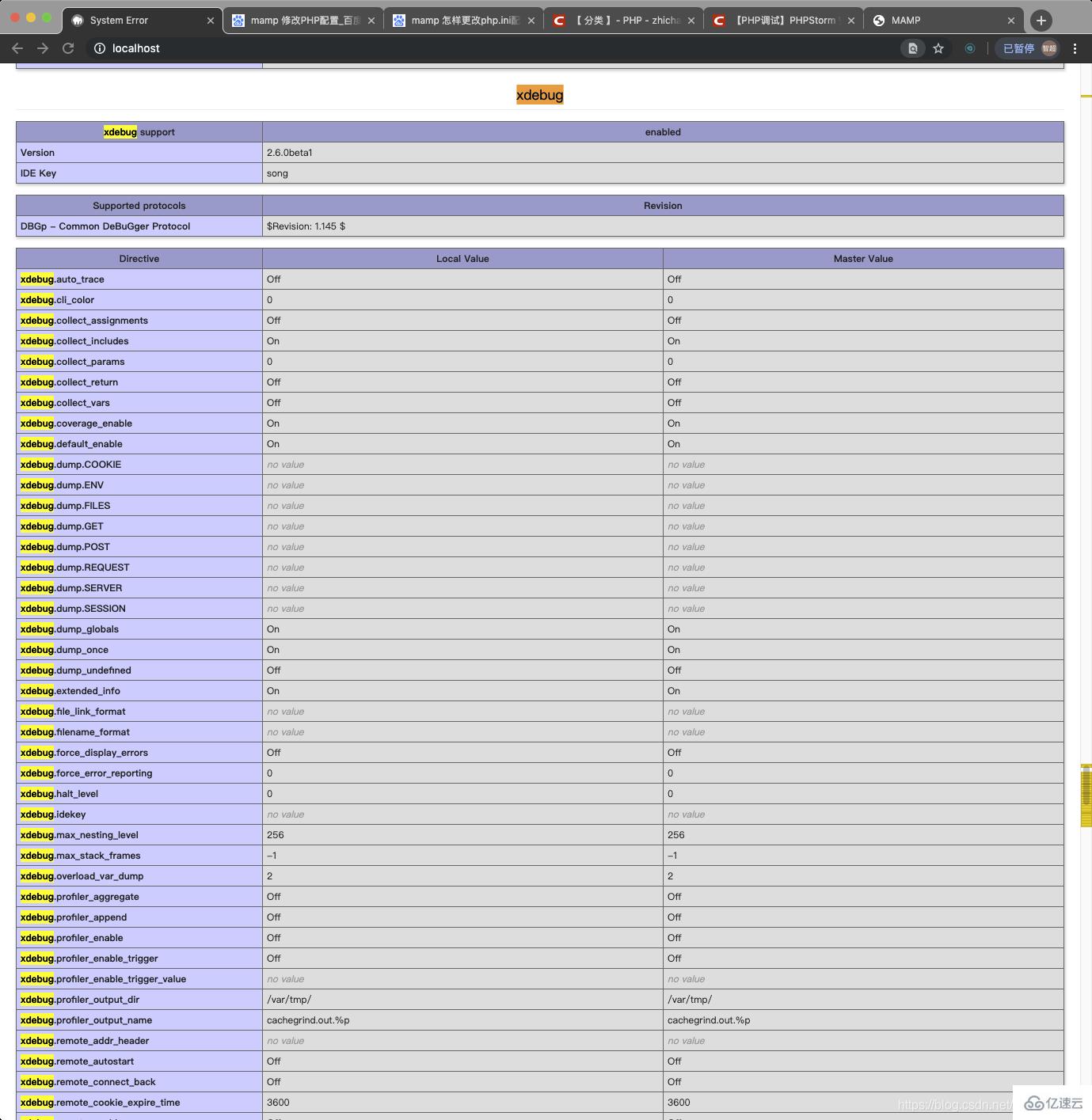Click the round extension icon in toolbar

pos(970,48)
